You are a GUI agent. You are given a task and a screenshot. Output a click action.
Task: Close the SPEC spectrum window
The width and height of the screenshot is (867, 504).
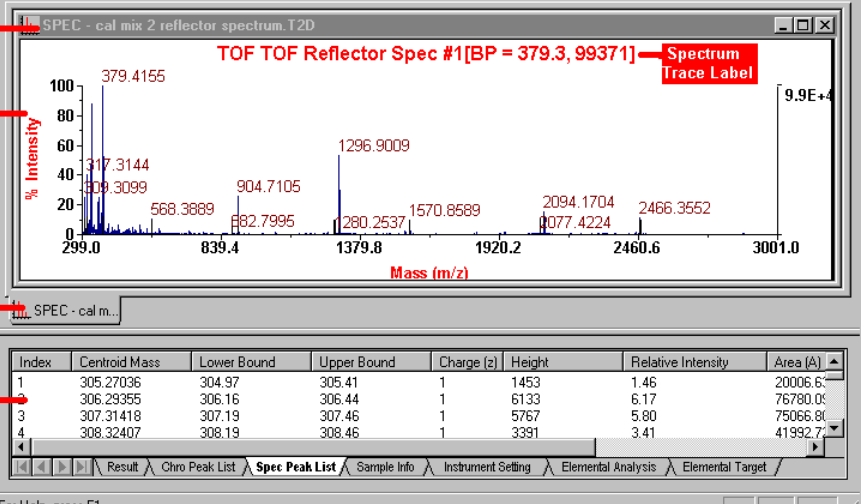(824, 25)
